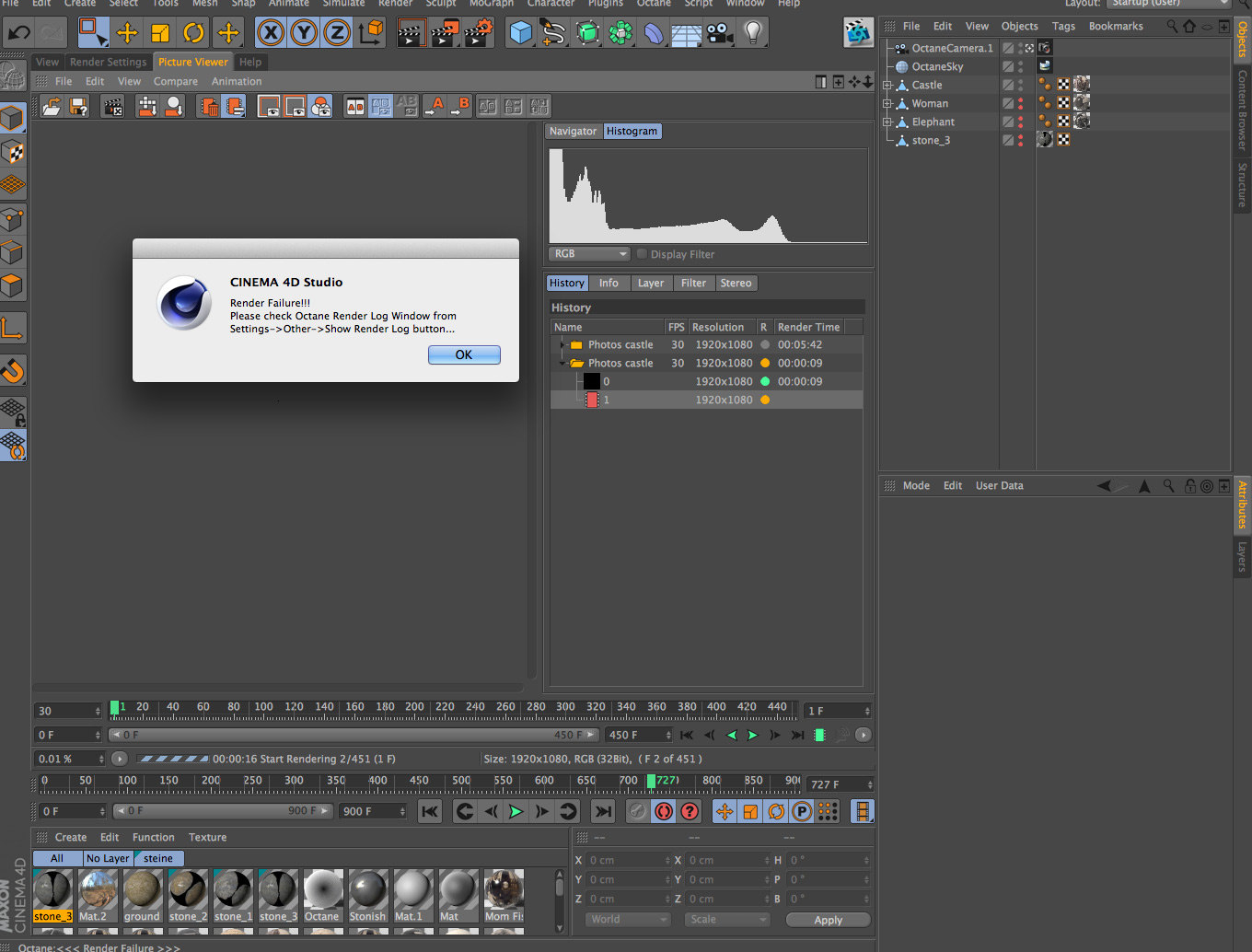Toggle the Elephant object's enable checkmark
1252x952 pixels.
click(1008, 122)
